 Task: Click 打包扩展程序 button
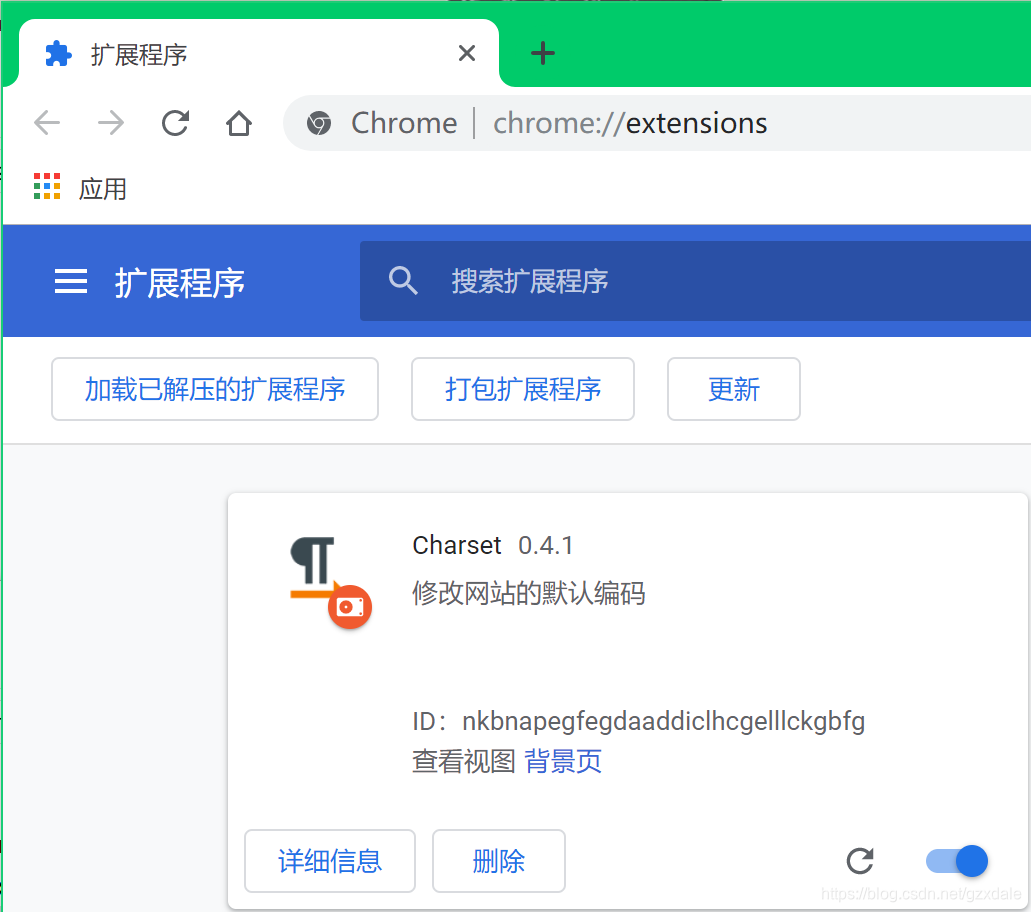click(x=523, y=389)
